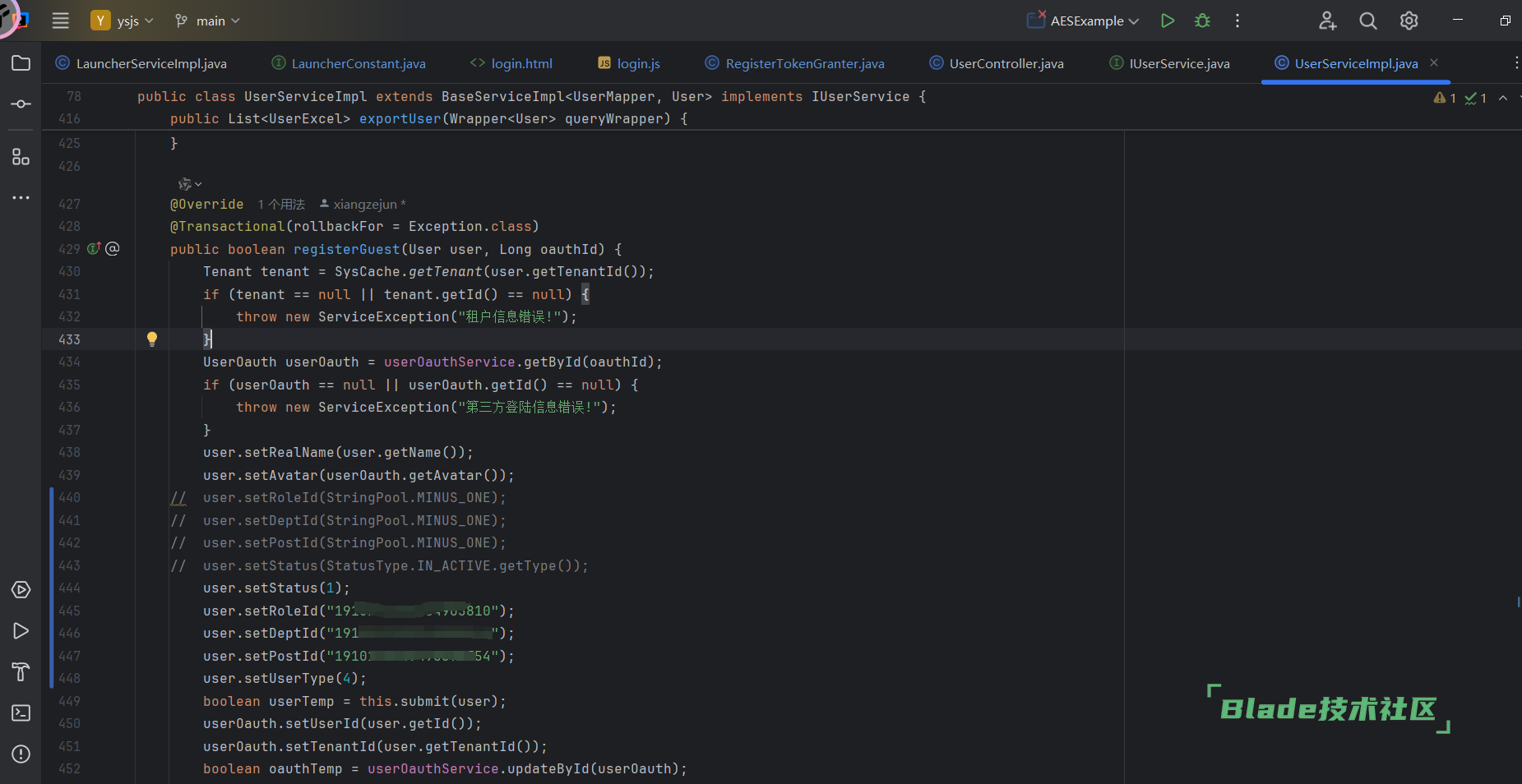
Task: Run AESExample with green play button
Action: (1168, 21)
